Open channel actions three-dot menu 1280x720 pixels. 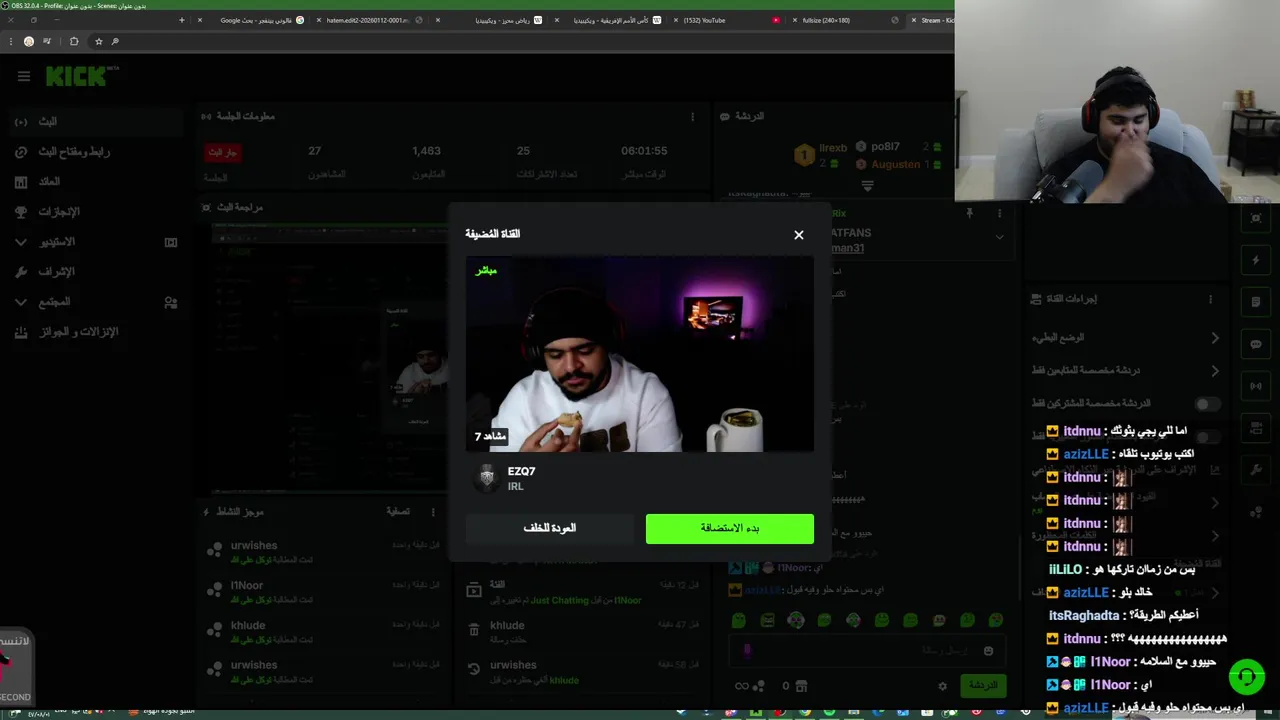[x=1210, y=299]
